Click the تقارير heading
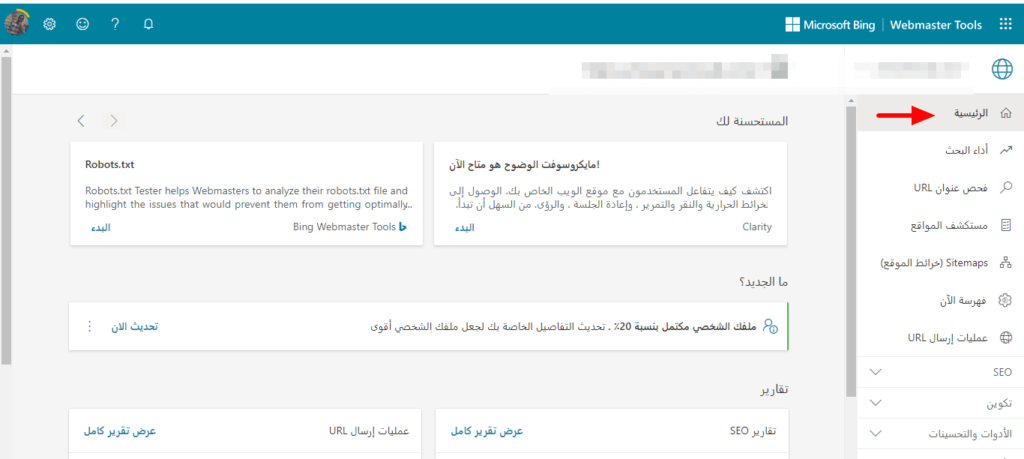This screenshot has height=459, width=1024. coord(774,390)
